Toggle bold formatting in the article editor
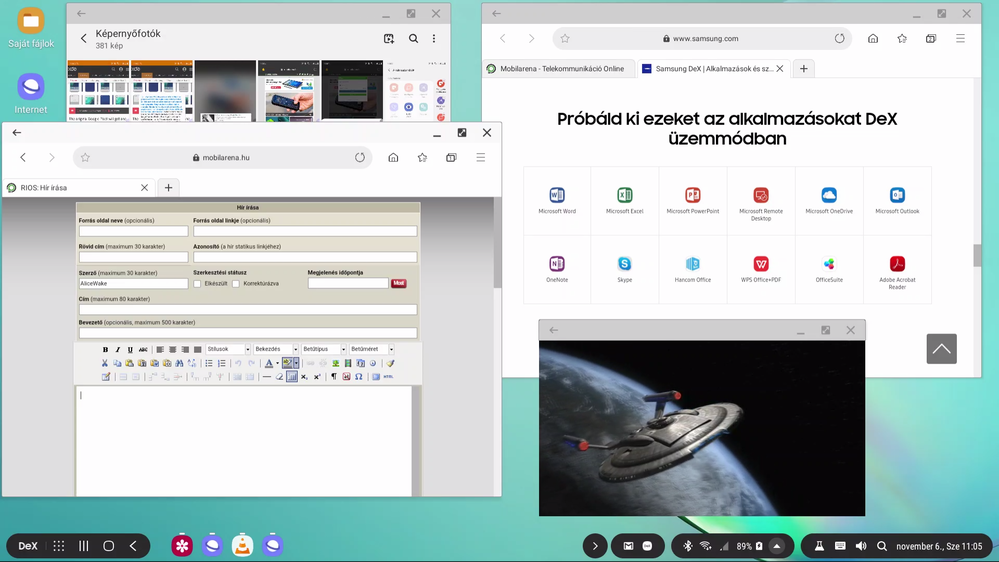Image resolution: width=999 pixels, height=562 pixels. coord(105,349)
